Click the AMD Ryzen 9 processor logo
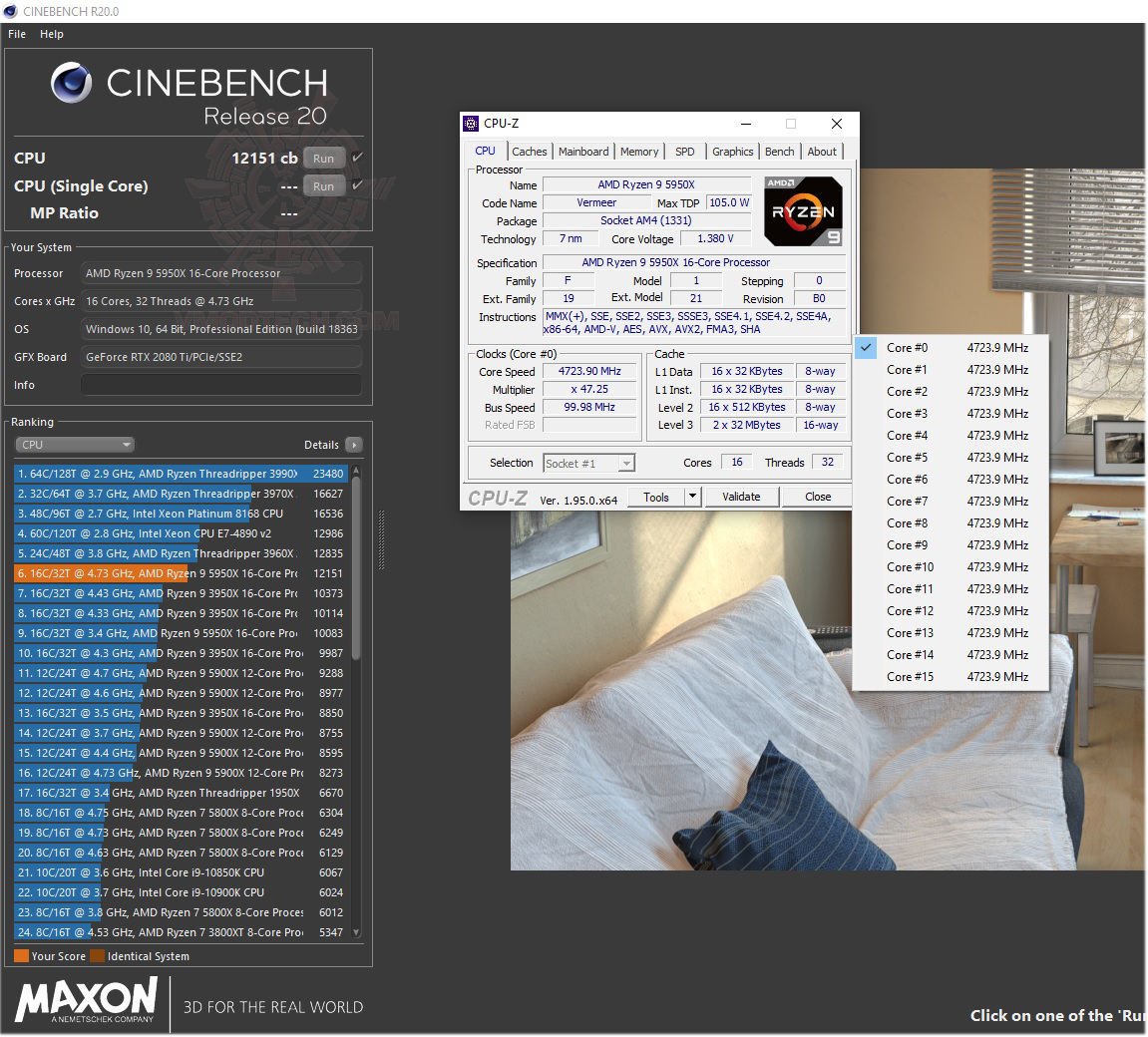 tap(803, 210)
